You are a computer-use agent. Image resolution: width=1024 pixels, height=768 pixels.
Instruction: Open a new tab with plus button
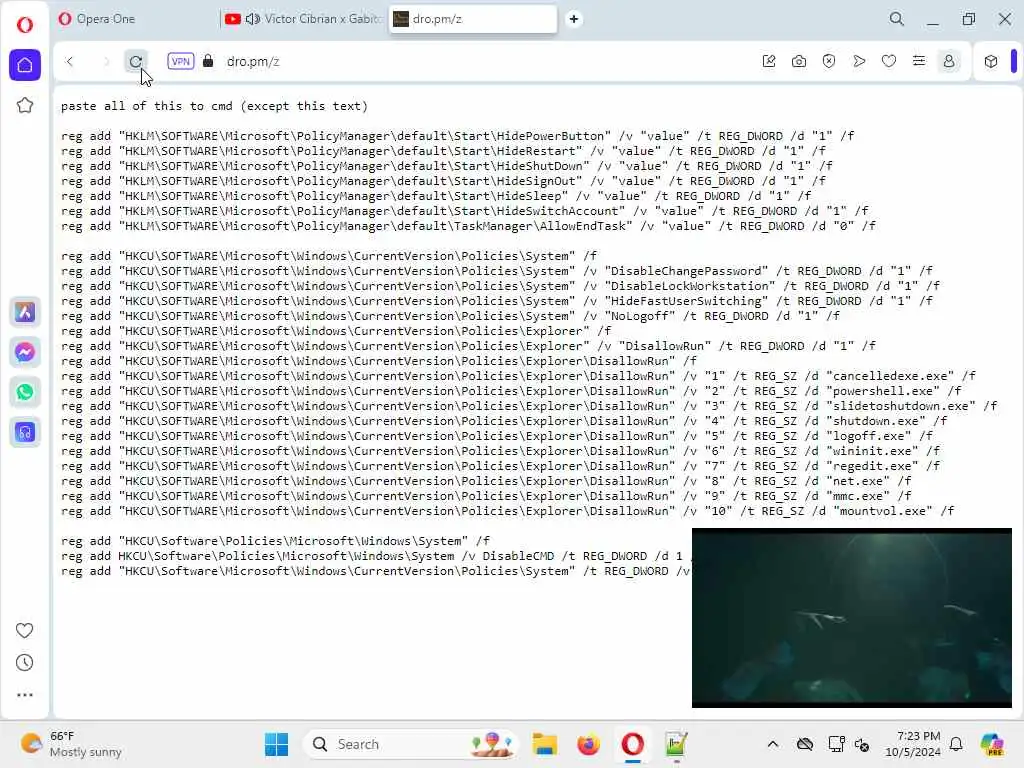573,19
